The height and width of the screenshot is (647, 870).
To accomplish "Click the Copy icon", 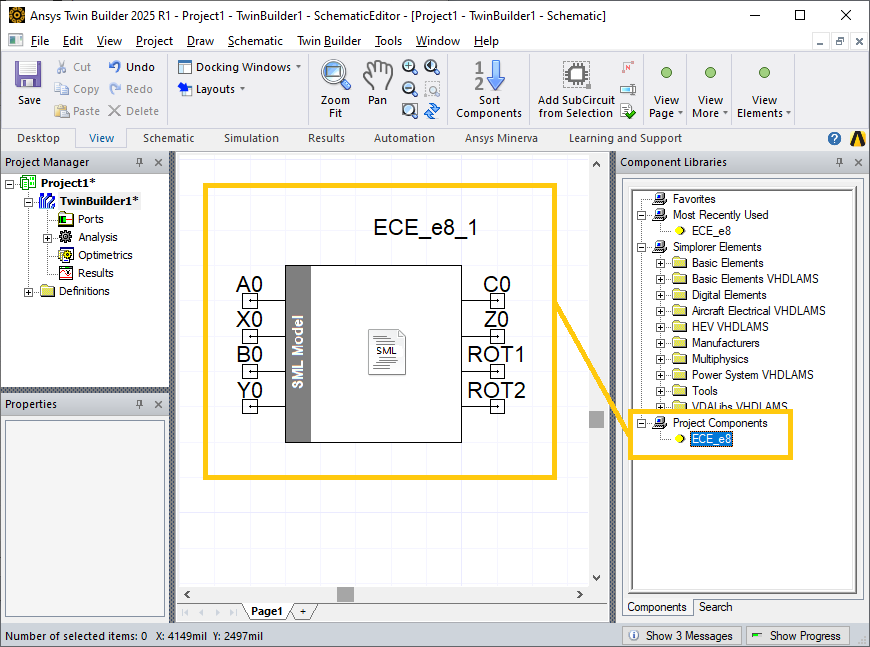I will tap(61, 89).
